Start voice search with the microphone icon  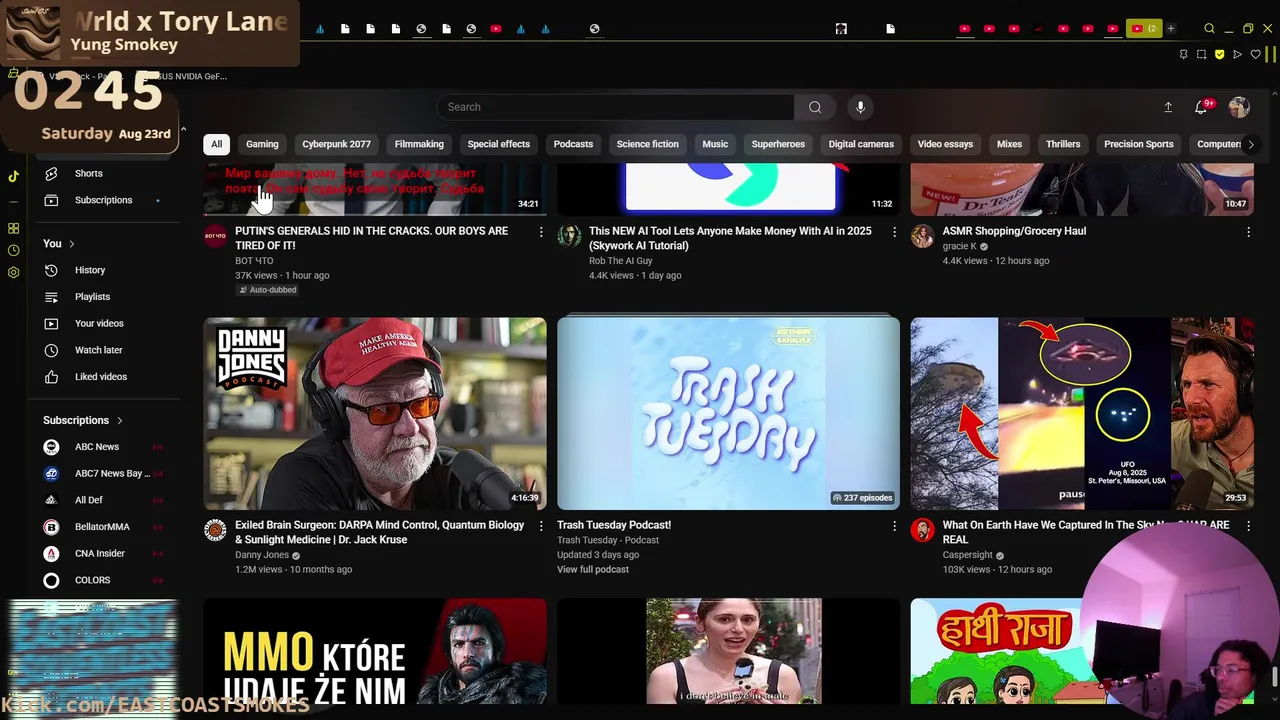click(x=860, y=107)
